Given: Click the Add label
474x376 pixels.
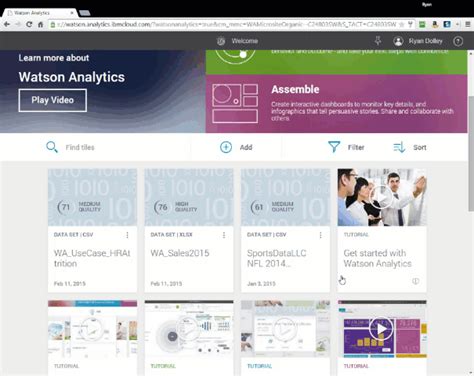Looking at the screenshot, I should [246, 147].
